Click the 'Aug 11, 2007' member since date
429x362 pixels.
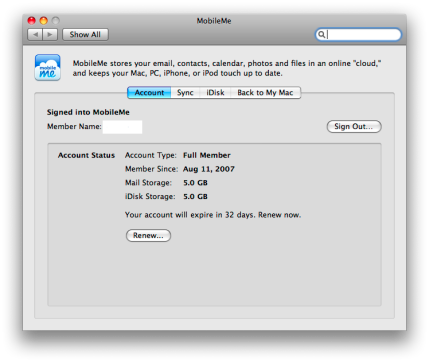(209, 169)
